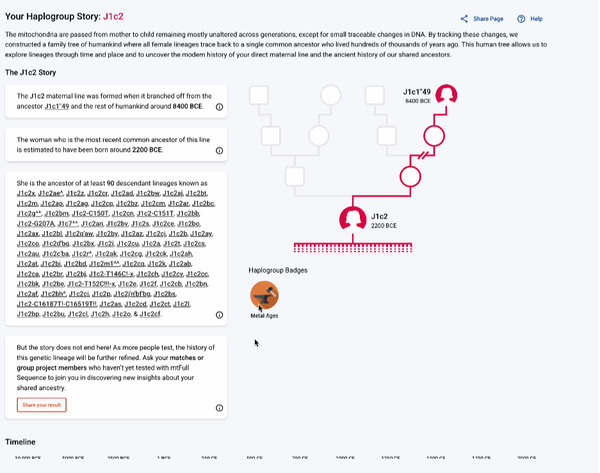Click the red circle node above J1c2
This screenshot has width=600, height=473.
[x=410, y=176]
